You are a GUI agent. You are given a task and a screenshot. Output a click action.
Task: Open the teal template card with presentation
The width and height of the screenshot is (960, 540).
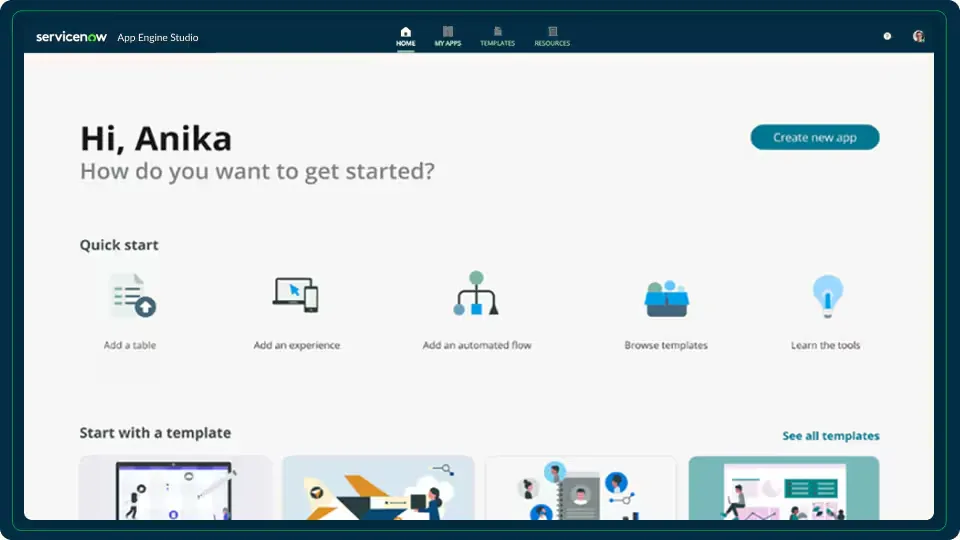[x=783, y=488]
